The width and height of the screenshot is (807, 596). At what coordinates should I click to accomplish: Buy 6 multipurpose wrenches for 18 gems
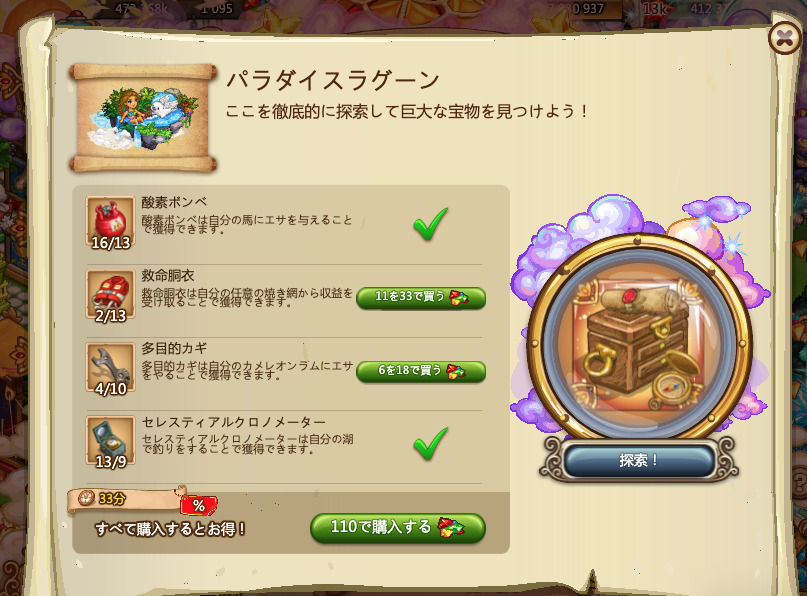[421, 372]
